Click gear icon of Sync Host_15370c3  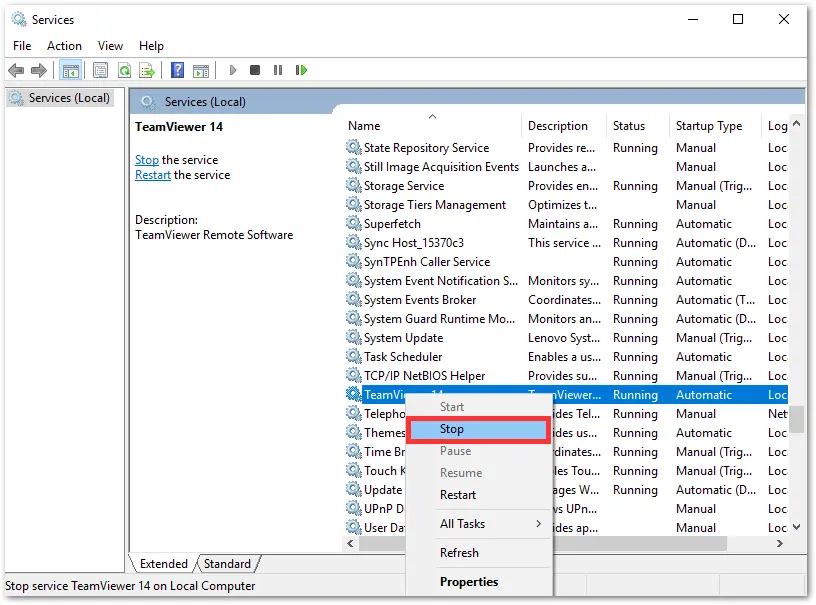pyautogui.click(x=354, y=242)
